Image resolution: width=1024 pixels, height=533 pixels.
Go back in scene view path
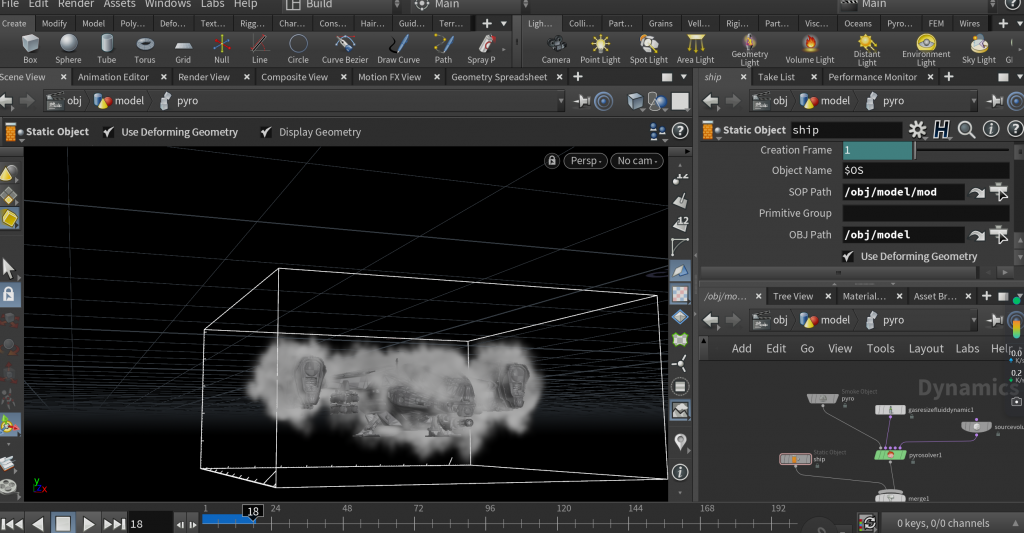point(7,101)
